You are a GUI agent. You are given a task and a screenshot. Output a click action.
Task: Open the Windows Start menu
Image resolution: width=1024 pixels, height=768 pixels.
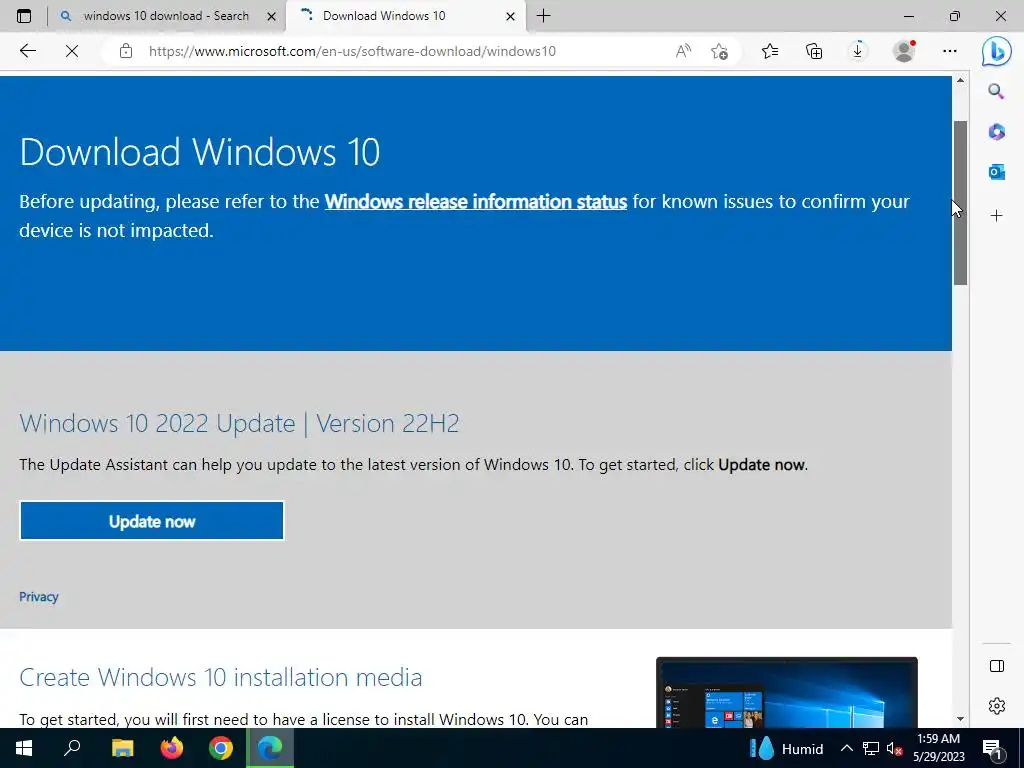click(x=24, y=748)
